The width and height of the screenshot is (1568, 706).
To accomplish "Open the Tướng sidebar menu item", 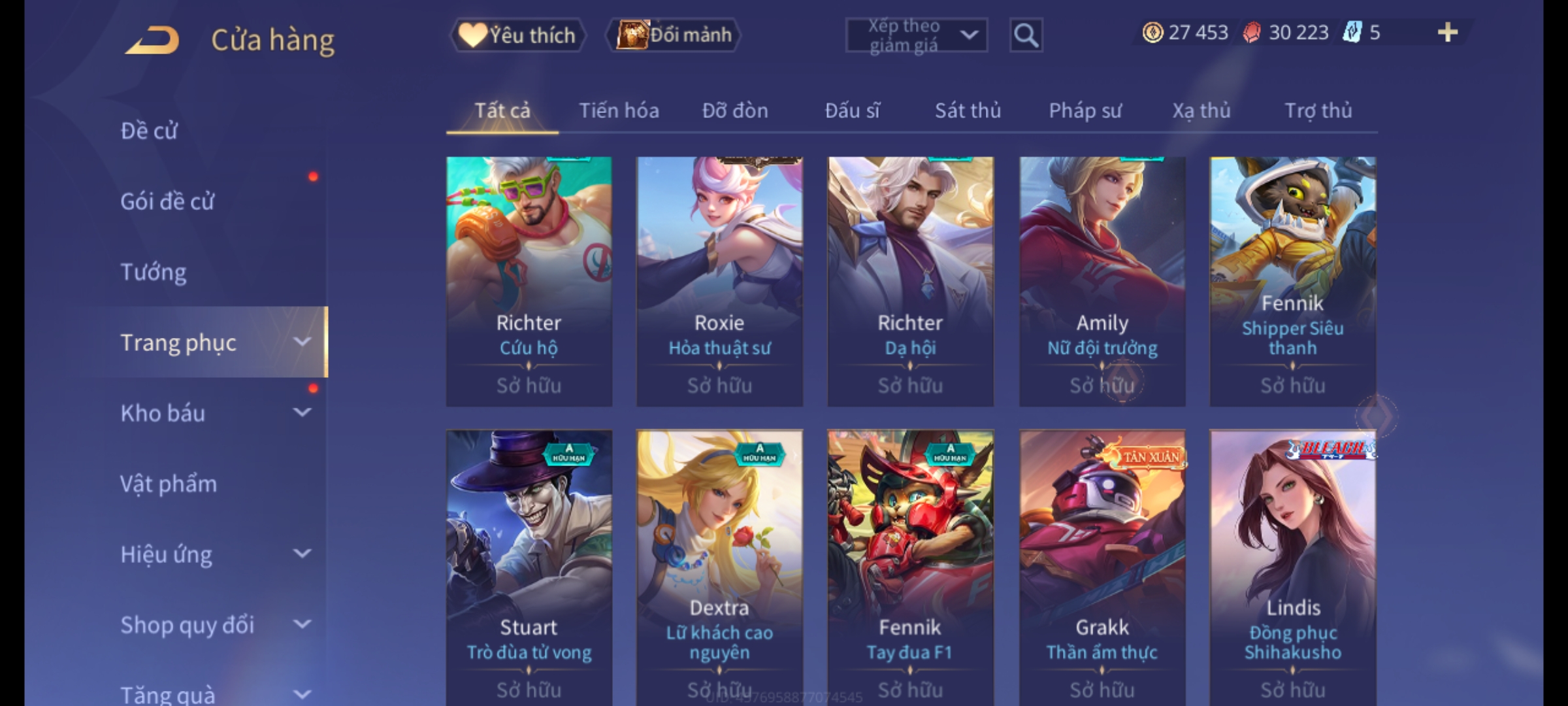I will pyautogui.click(x=154, y=271).
